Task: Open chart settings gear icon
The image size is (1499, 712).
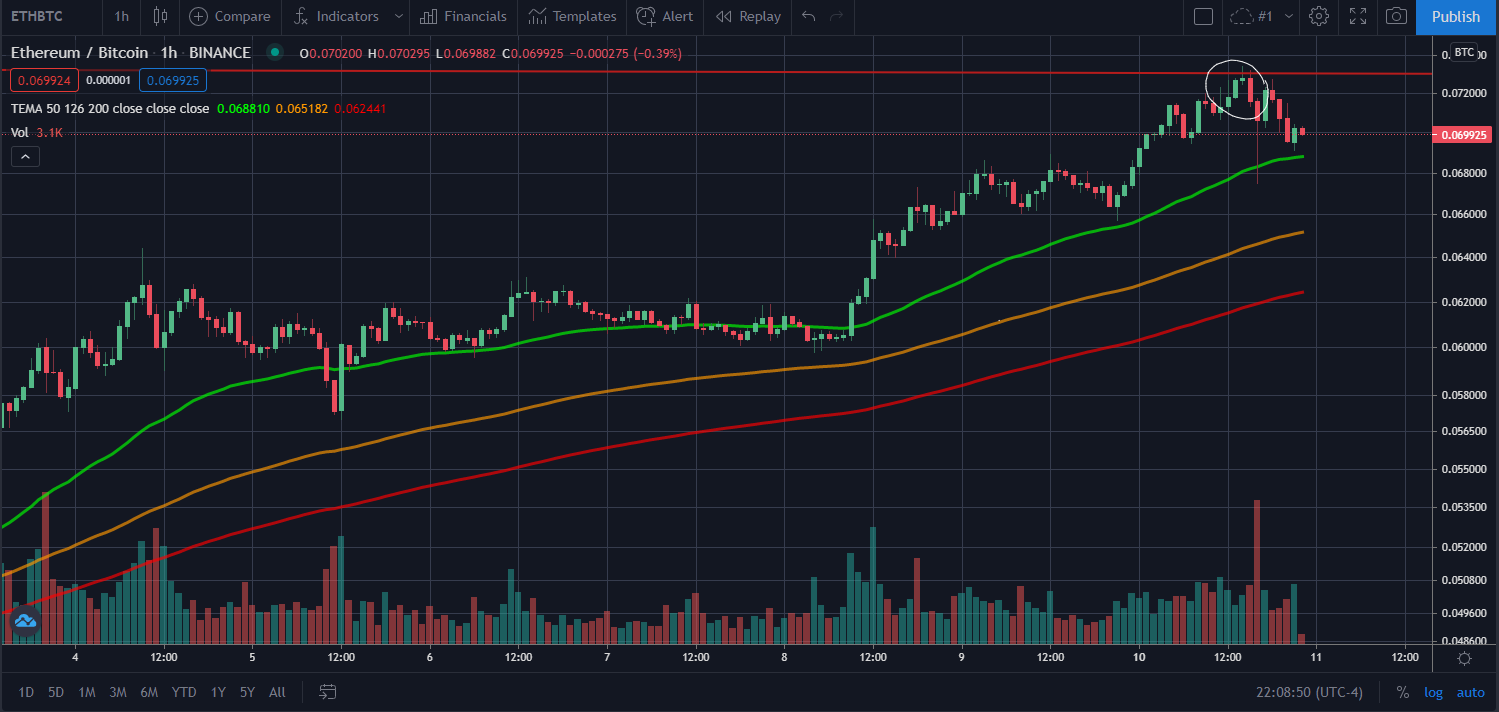Action: click(1319, 16)
